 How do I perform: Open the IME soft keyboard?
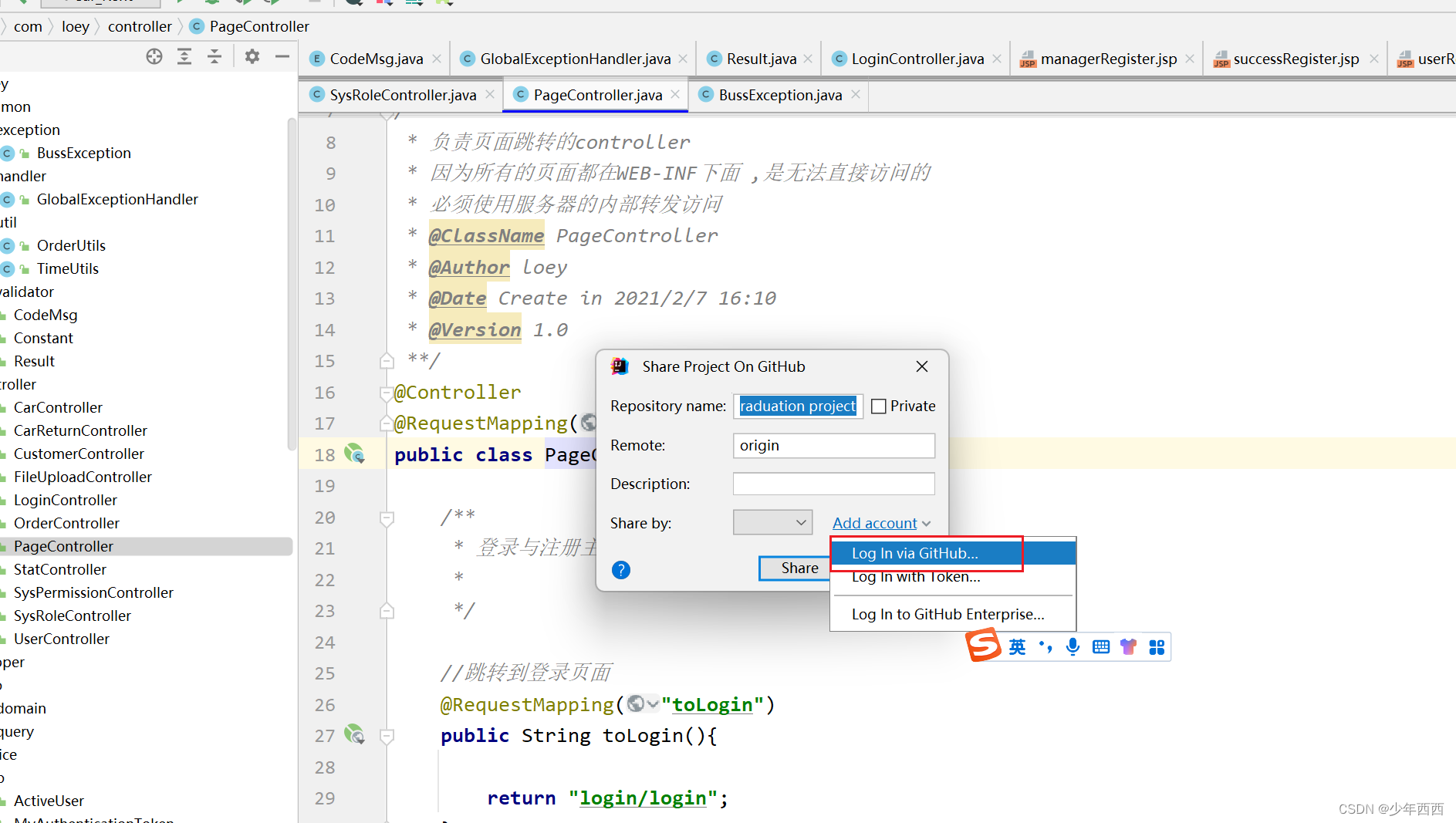coord(1101,647)
